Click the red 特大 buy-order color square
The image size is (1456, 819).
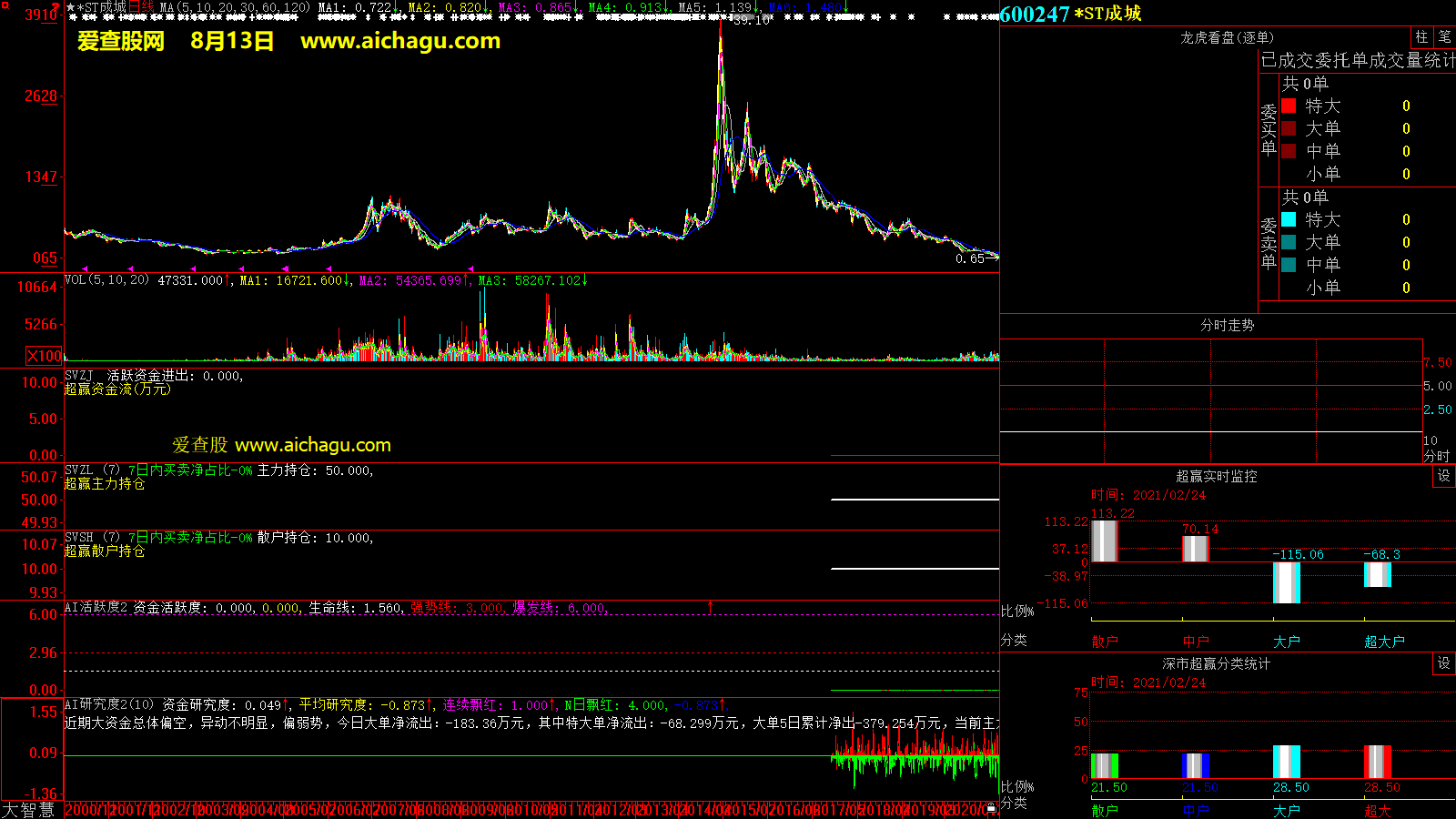(x=1289, y=106)
